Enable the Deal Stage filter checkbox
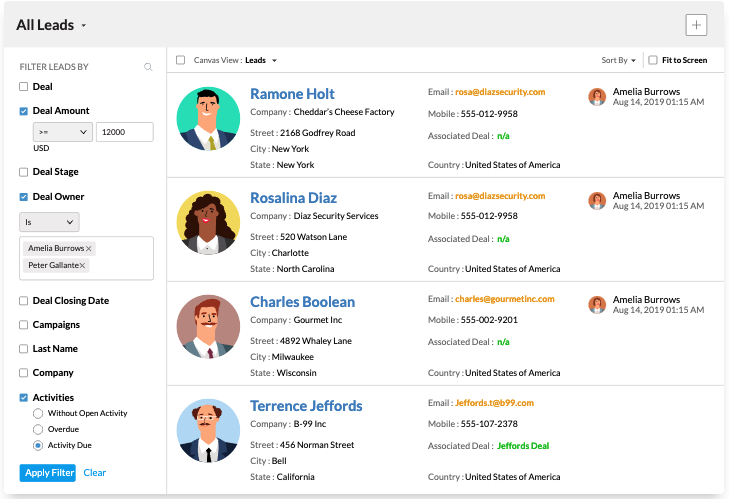 [x=24, y=172]
